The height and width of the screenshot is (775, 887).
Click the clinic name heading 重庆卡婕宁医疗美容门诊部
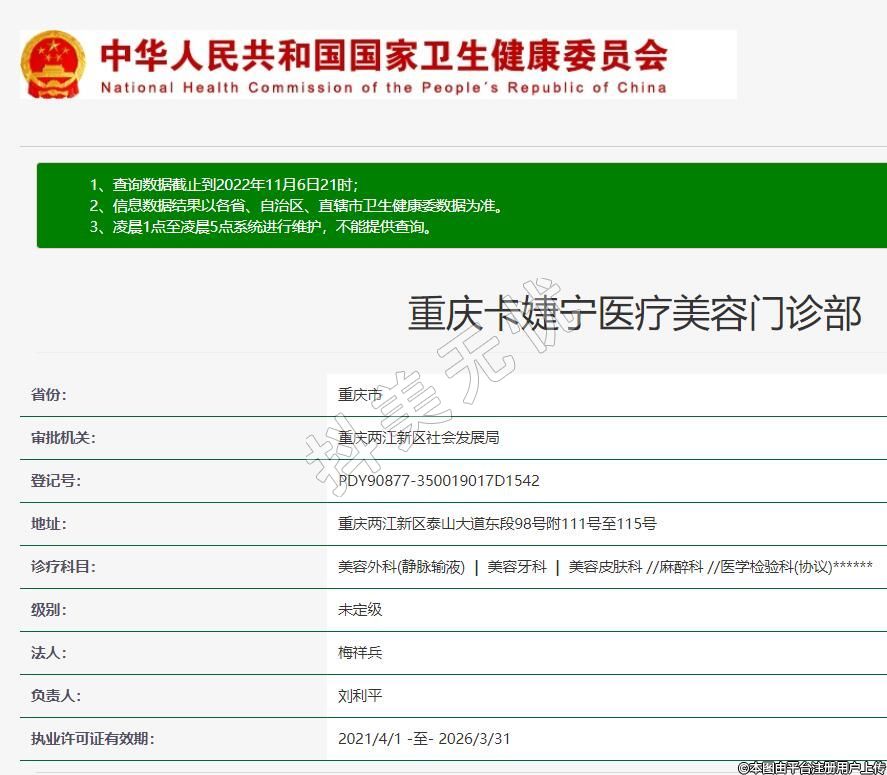coord(634,314)
